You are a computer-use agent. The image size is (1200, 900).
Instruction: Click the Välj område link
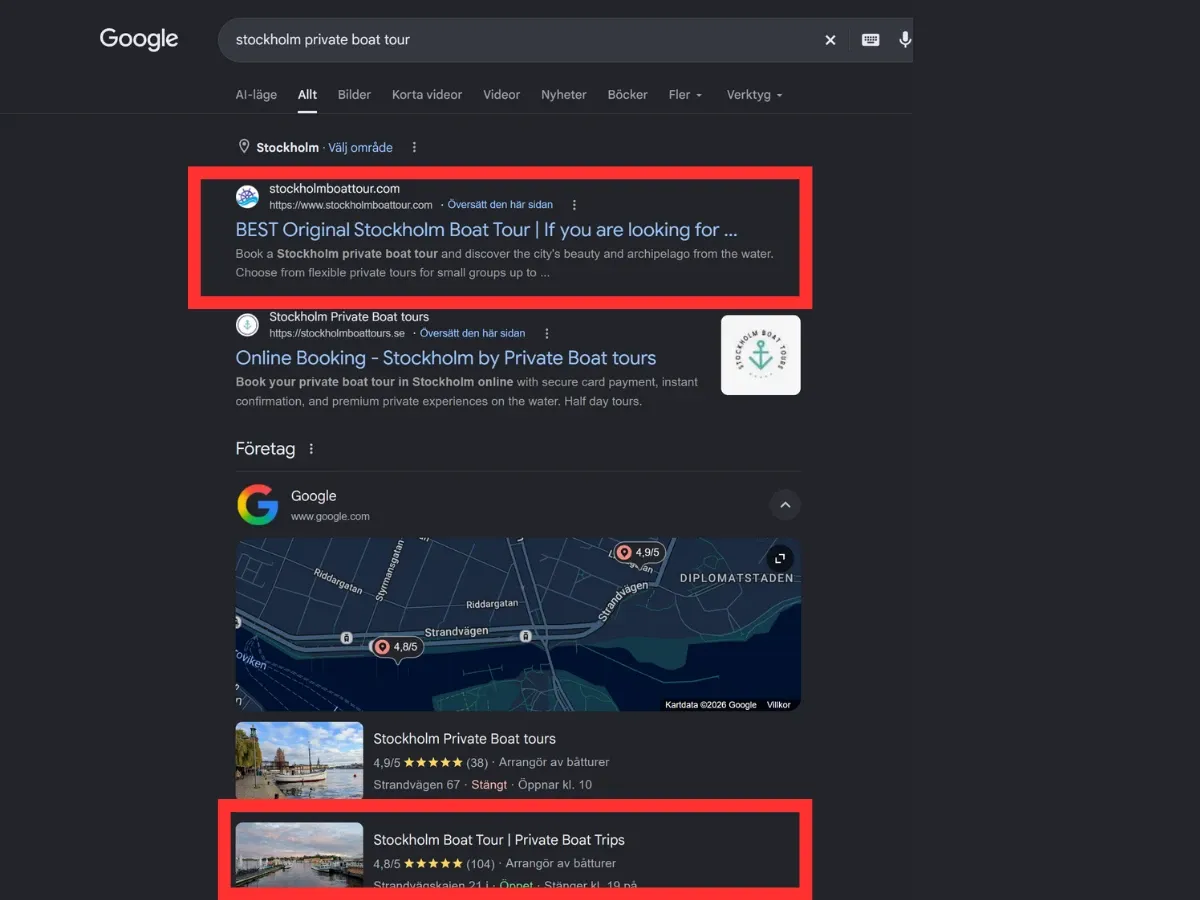(x=360, y=147)
